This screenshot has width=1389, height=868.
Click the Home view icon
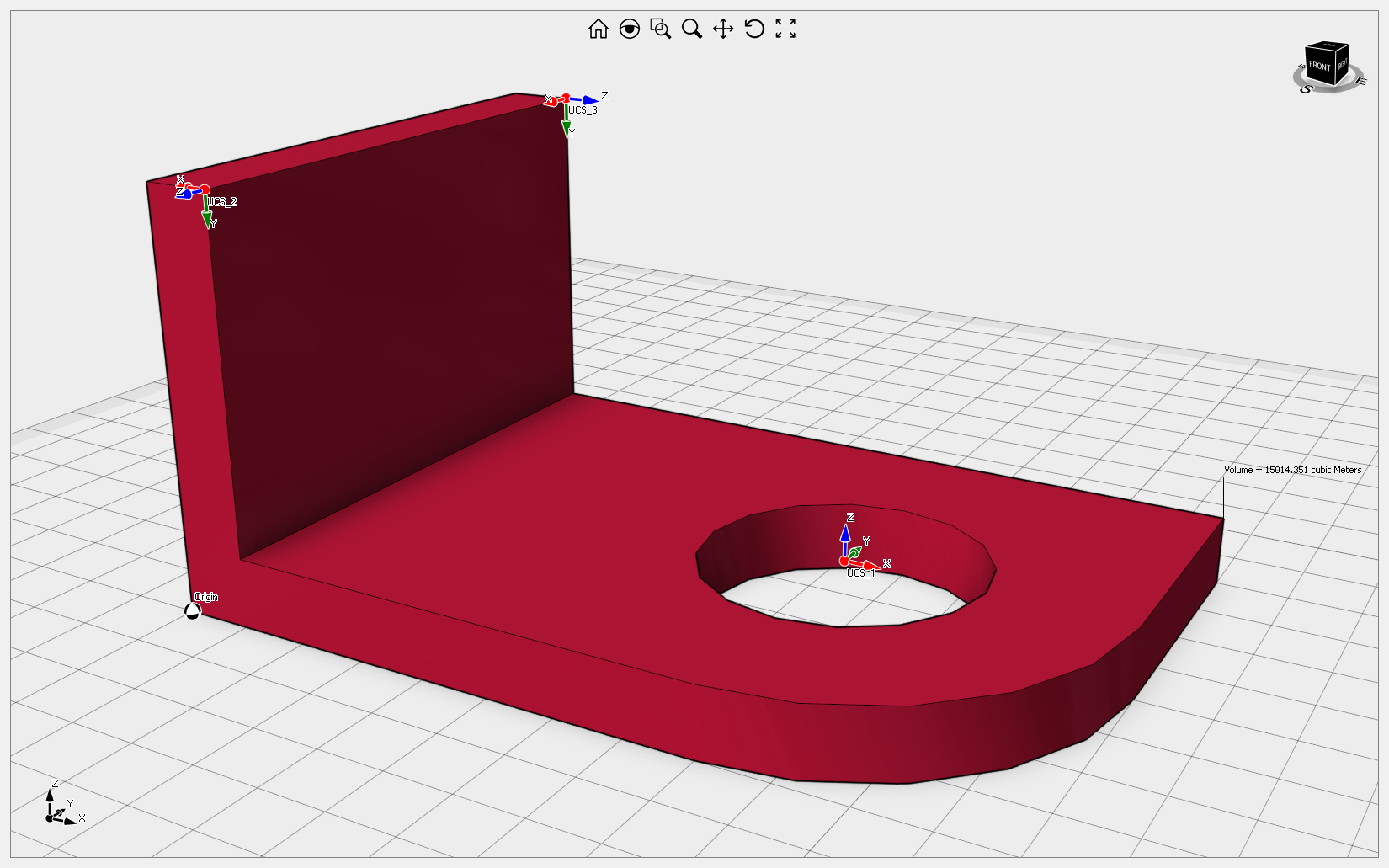coord(598,29)
